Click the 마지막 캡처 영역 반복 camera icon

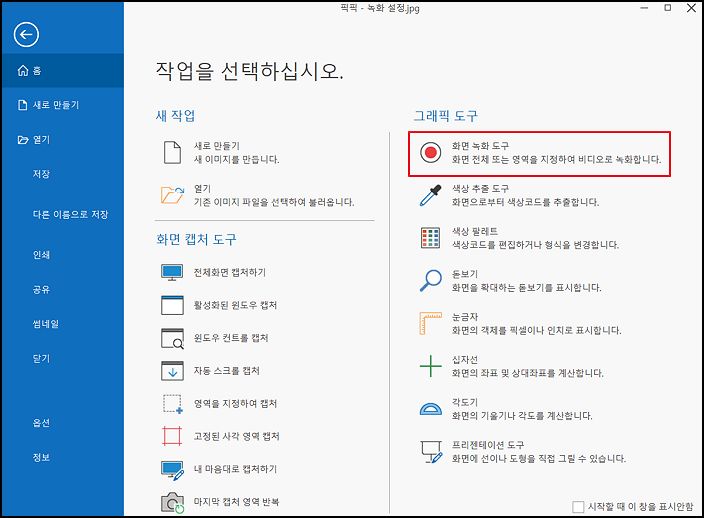point(172,503)
